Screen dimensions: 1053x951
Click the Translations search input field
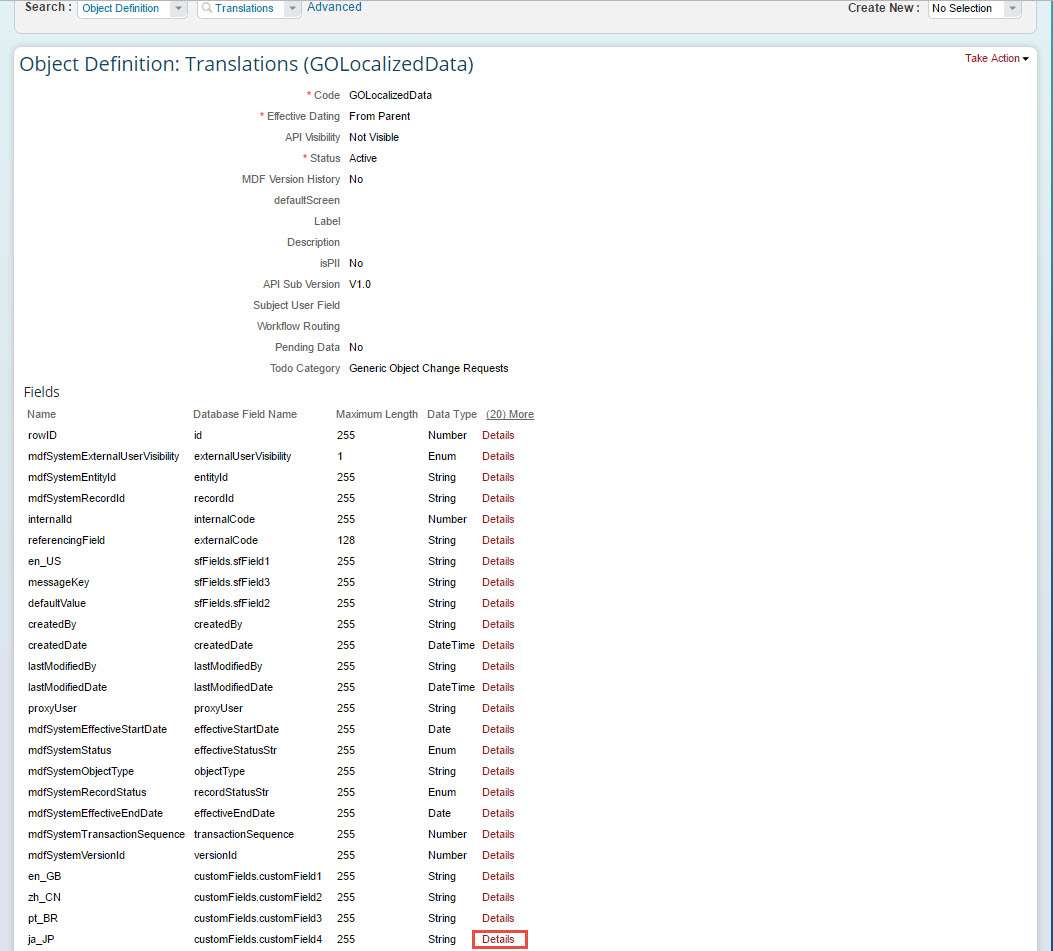click(242, 8)
